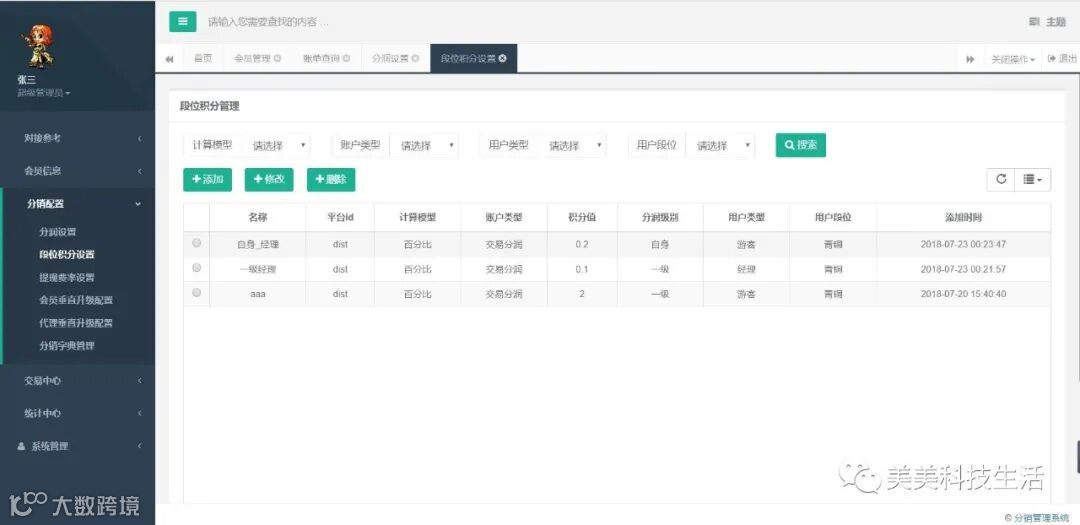Click timestamp 2018-07-23 00:21:57
The image size is (1080, 525).
(964, 269)
